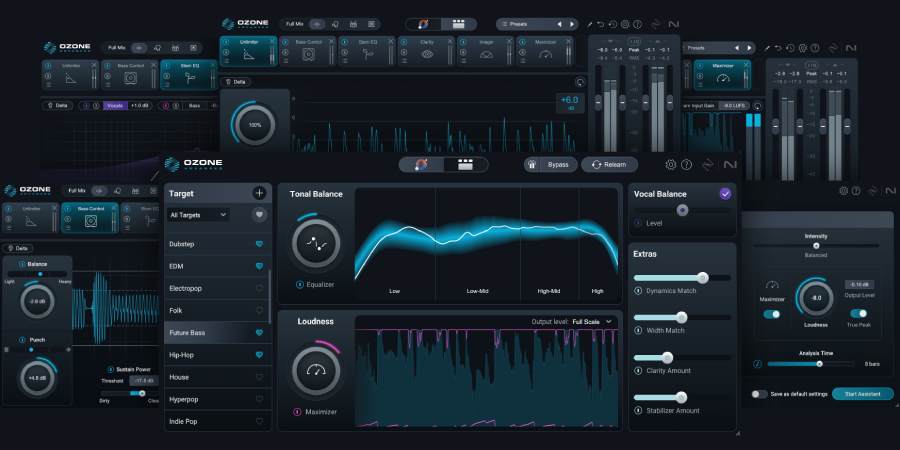Select the Hip-Hop target
This screenshot has width=900, height=450.
[217, 355]
